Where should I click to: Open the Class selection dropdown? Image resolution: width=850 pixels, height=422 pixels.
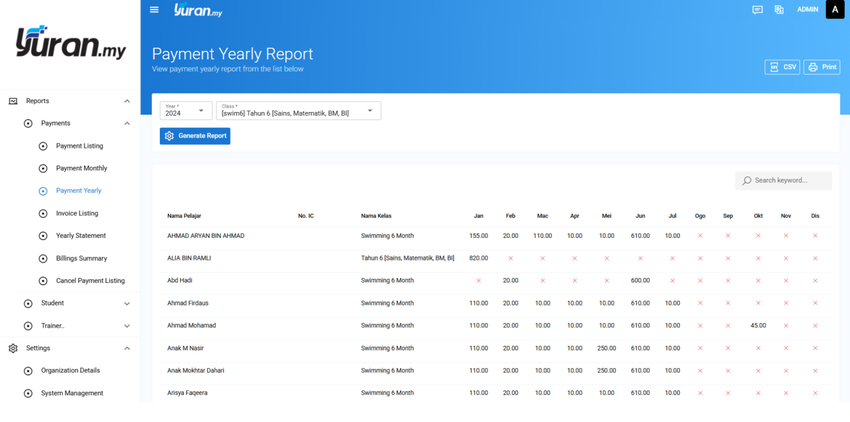point(299,111)
